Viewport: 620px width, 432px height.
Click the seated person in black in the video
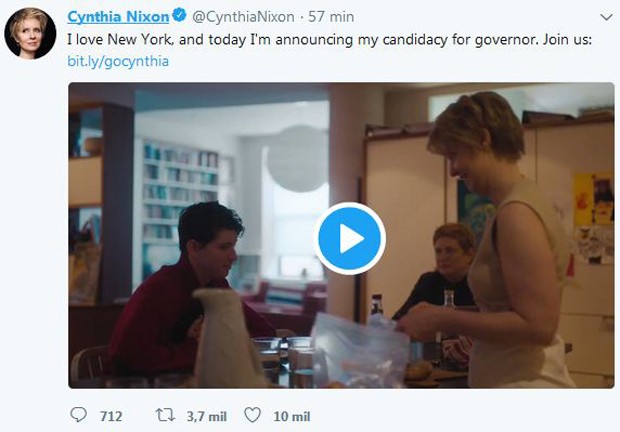443,273
